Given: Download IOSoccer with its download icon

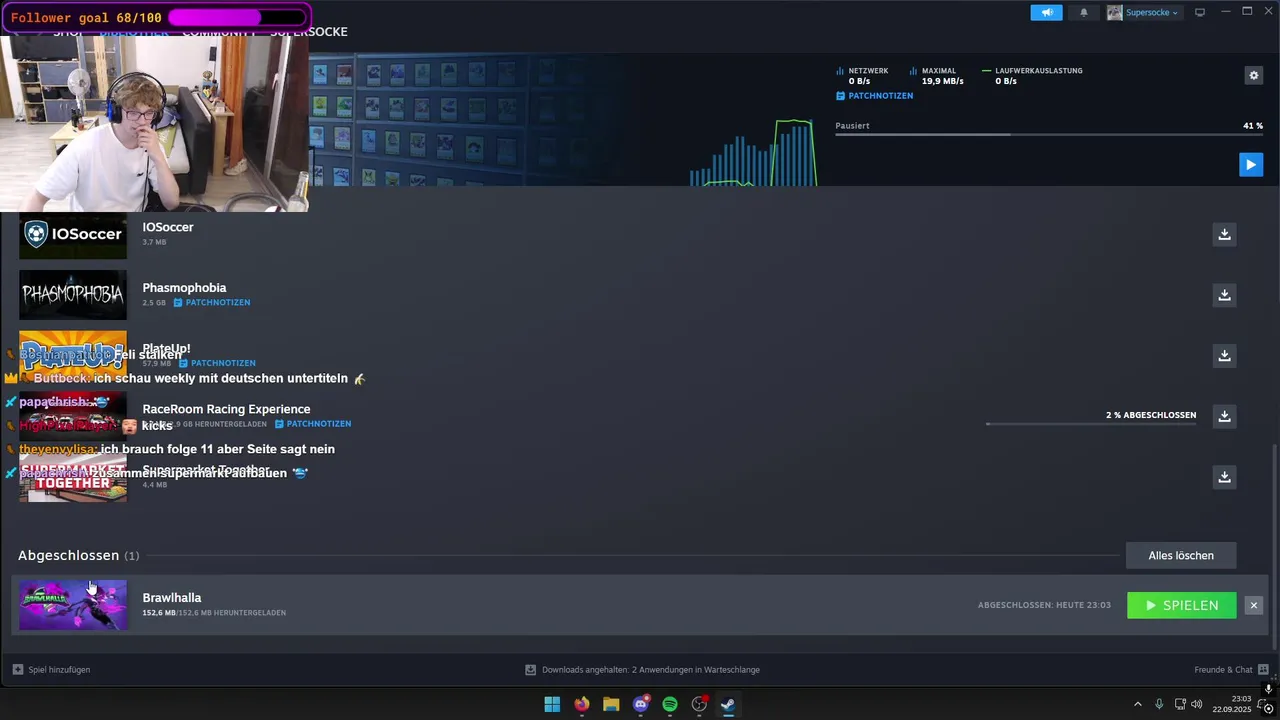Looking at the screenshot, I should tap(1224, 234).
